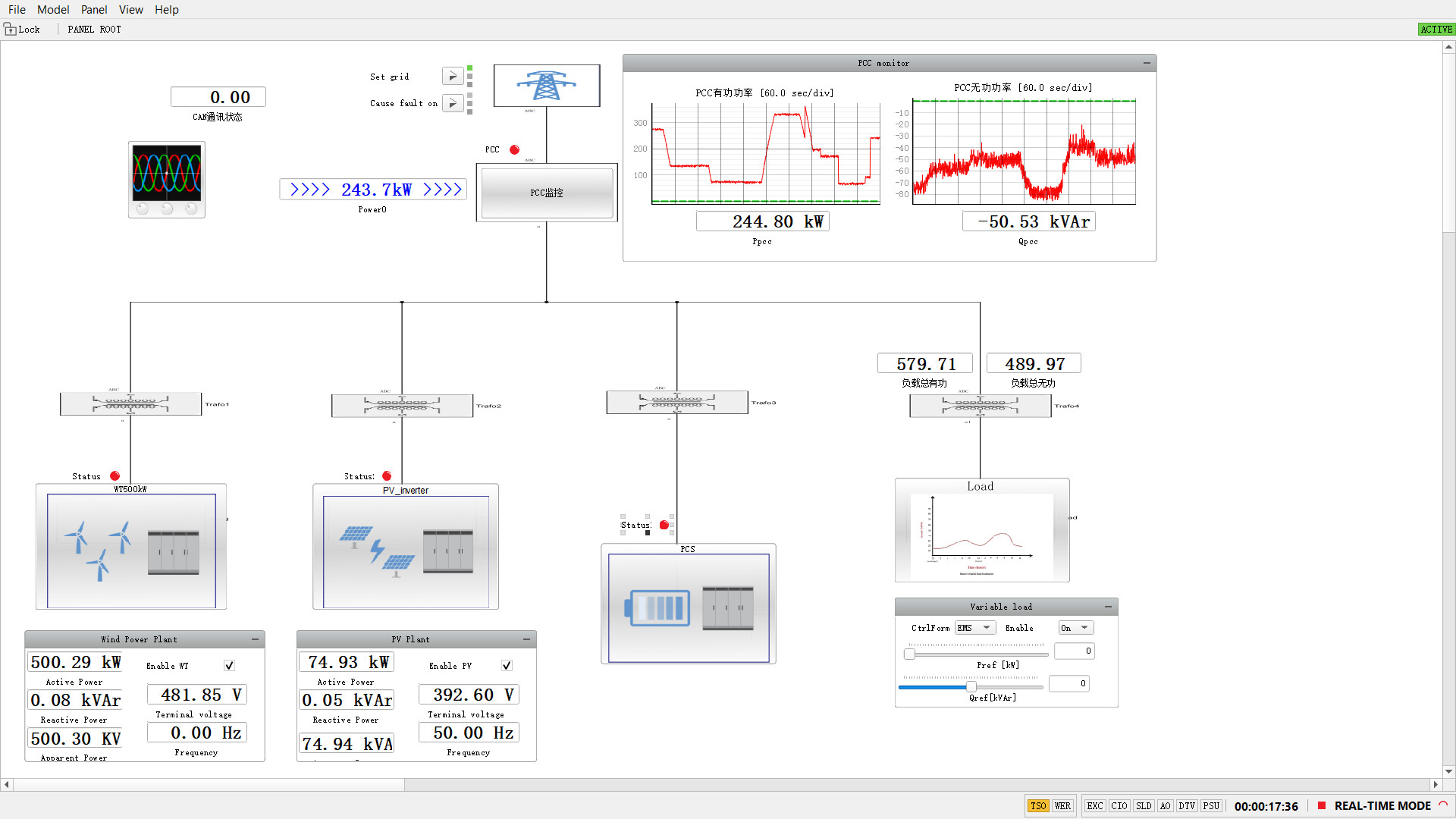The image size is (1456, 819).
Task: Collapse the PCC monitor panel
Action: pos(1146,63)
